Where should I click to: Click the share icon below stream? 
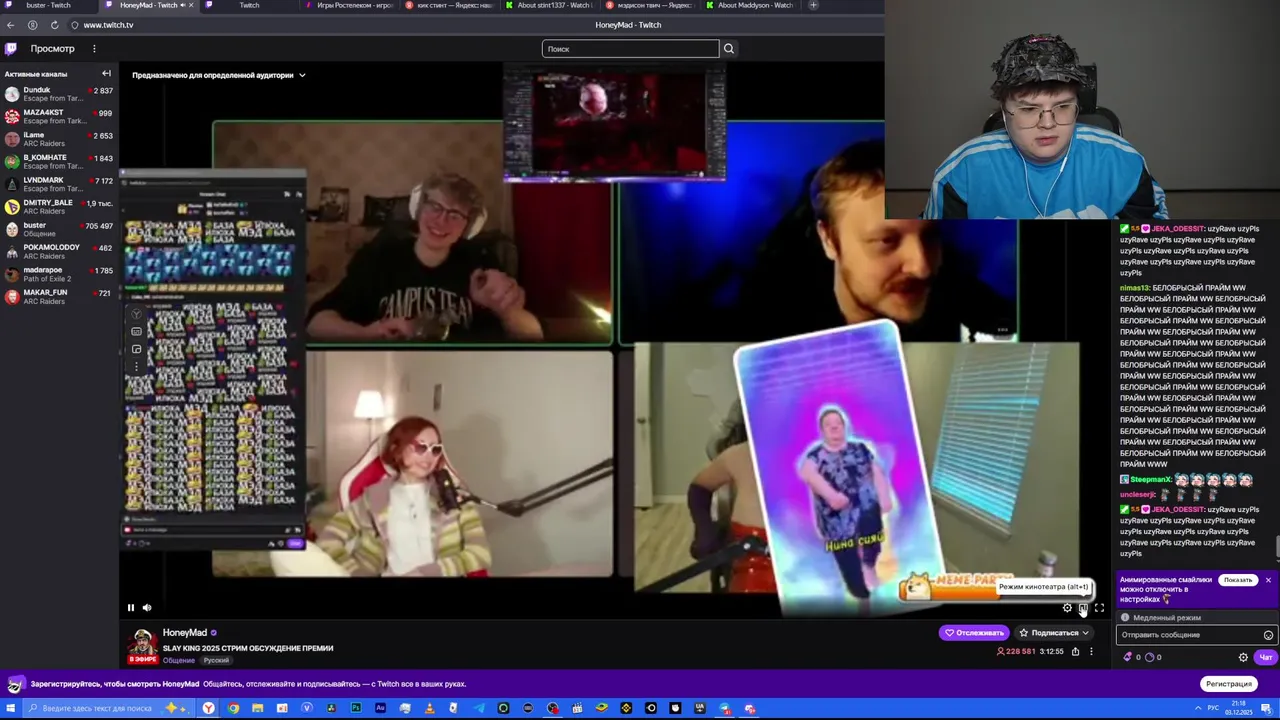coord(1075,651)
